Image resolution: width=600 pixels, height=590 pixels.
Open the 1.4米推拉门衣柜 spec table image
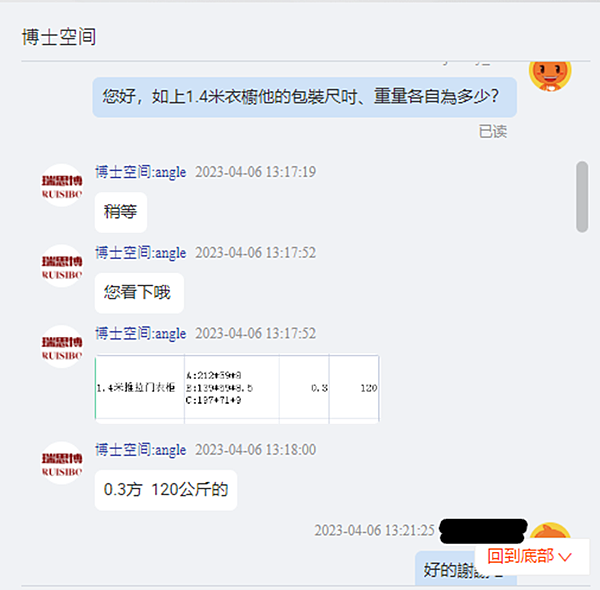click(x=237, y=389)
